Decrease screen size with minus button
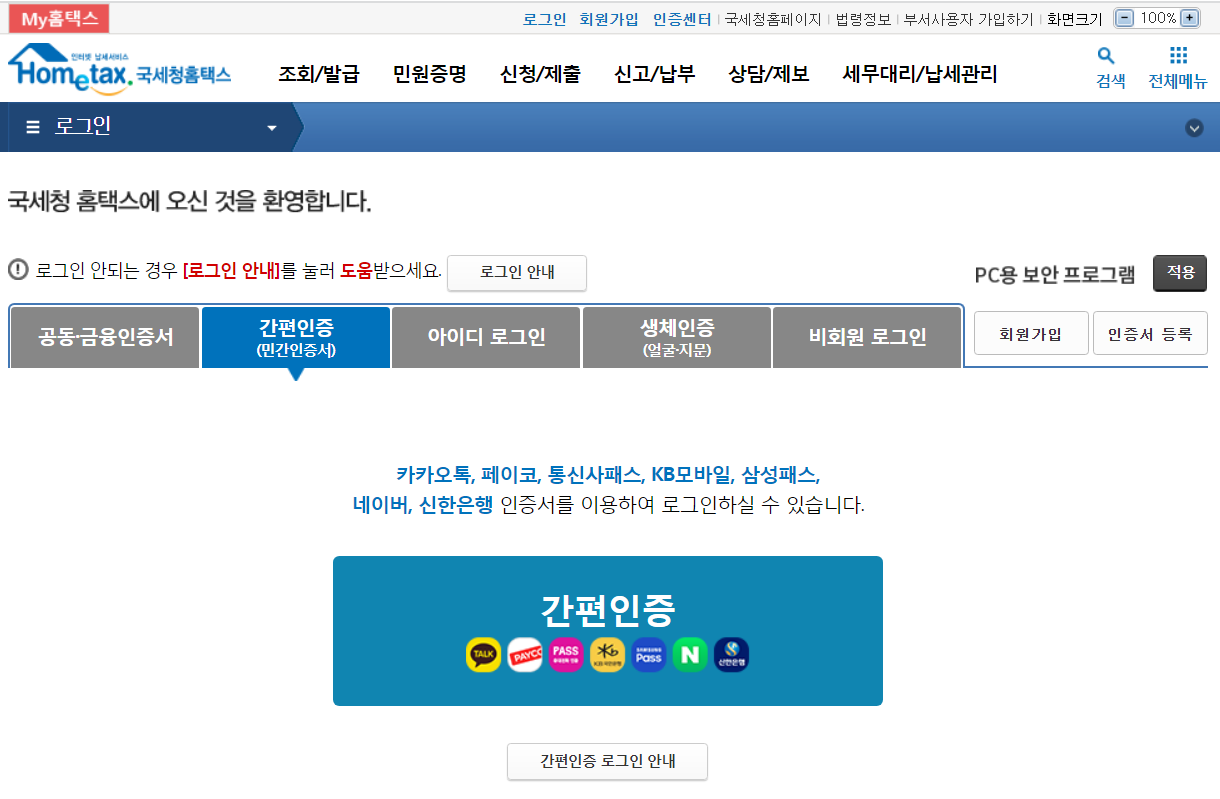This screenshot has width=1220, height=799. pos(1125,18)
